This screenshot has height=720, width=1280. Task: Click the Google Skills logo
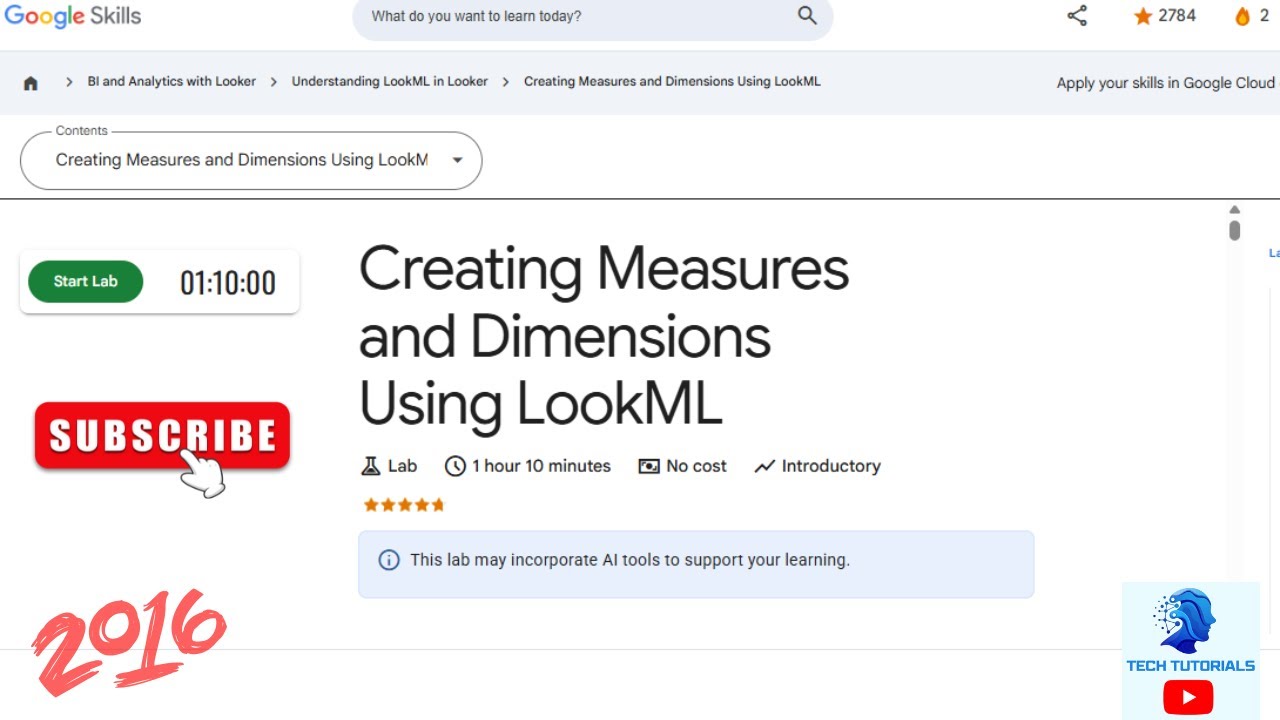click(73, 17)
